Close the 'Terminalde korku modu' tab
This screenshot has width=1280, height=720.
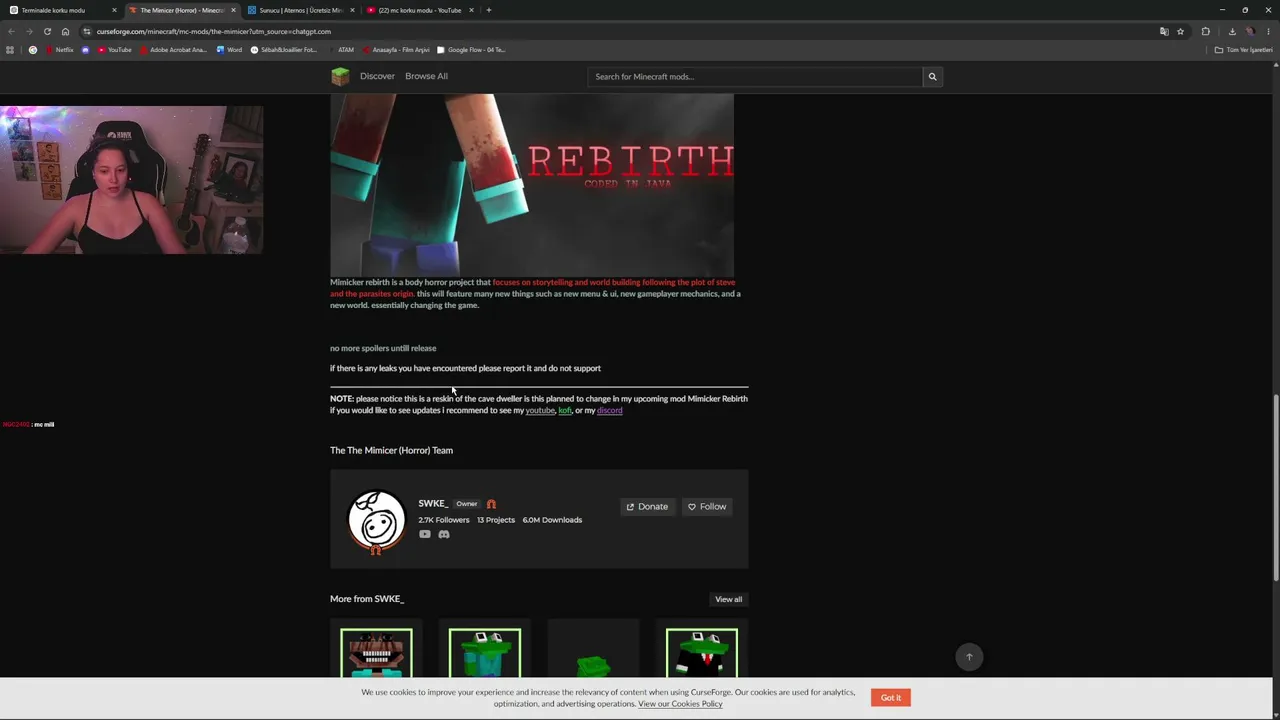114,10
